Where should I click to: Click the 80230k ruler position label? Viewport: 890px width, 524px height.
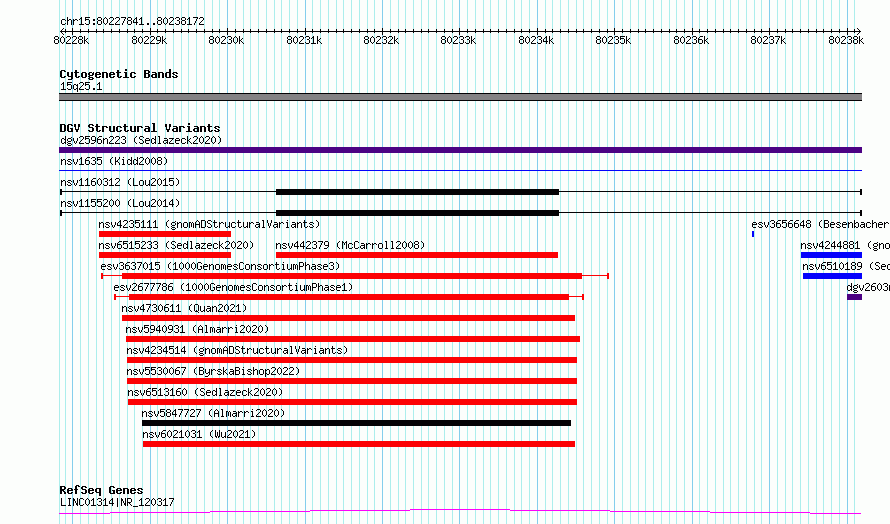pyautogui.click(x=226, y=40)
